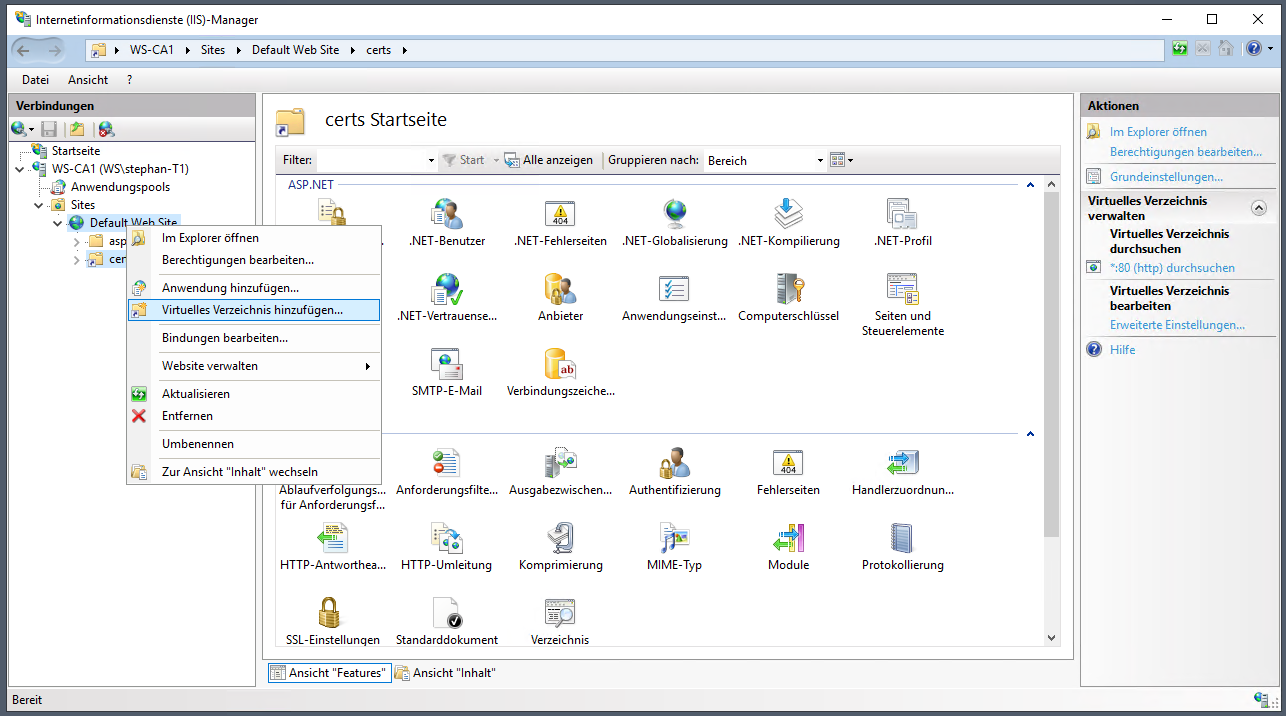The height and width of the screenshot is (716, 1286).
Task: Open the Standarddokument feature
Action: 446,621
